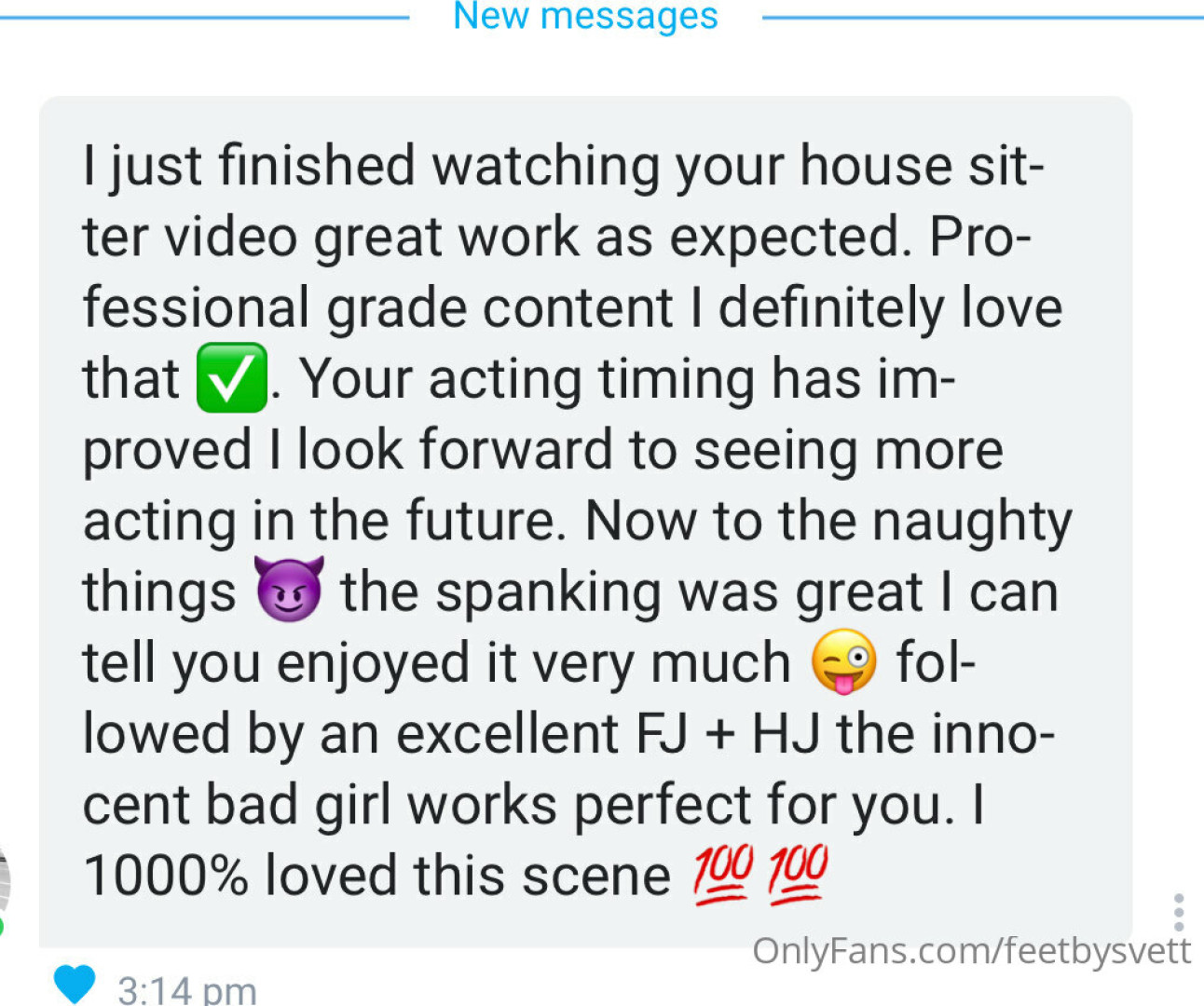Click the 3:14 pm timestamp
1204x1006 pixels.
[x=187, y=989]
